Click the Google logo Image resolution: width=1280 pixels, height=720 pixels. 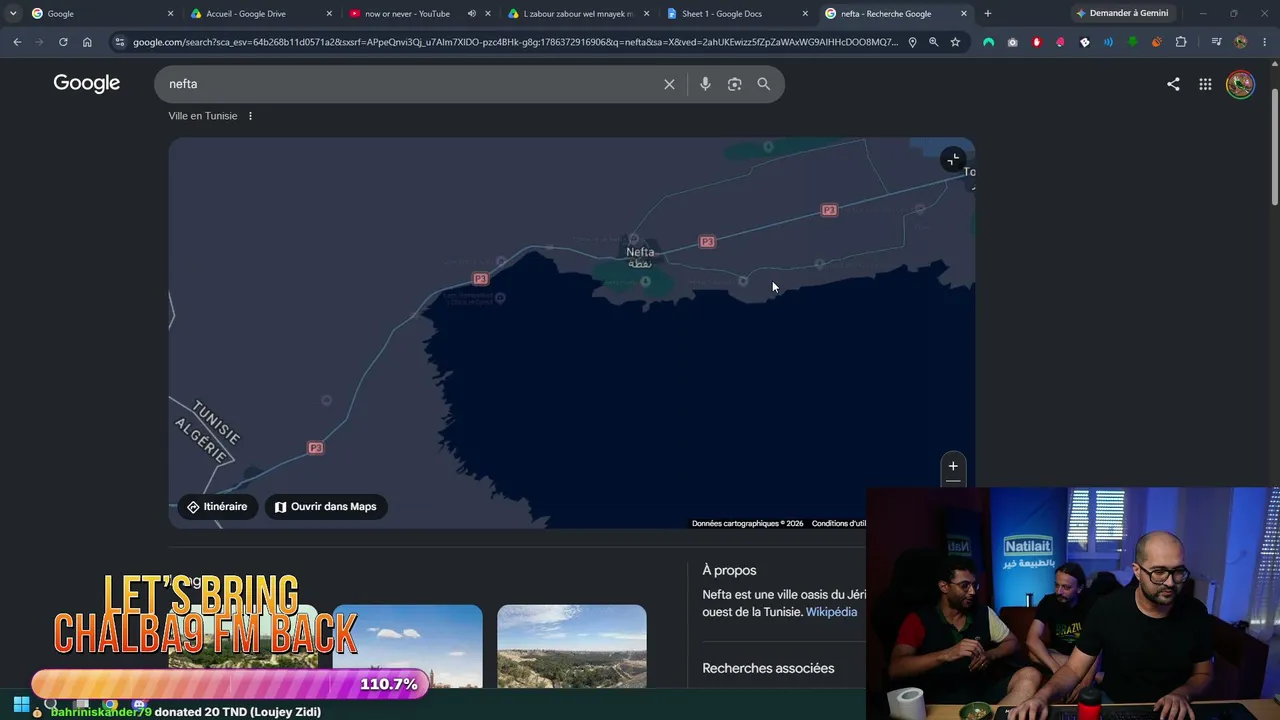pos(87,83)
